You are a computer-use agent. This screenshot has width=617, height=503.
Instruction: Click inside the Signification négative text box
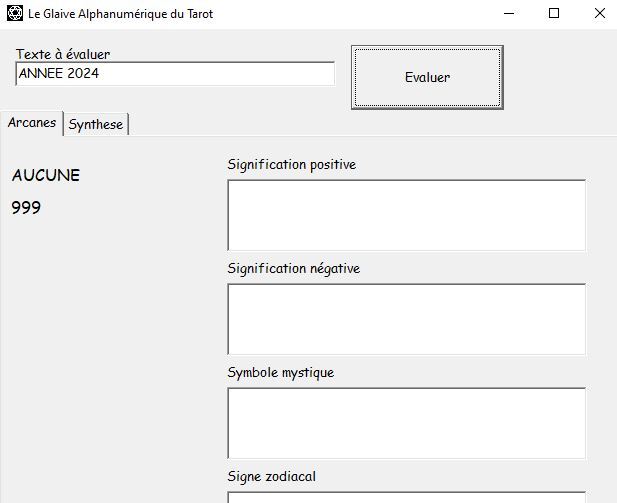[406, 319]
